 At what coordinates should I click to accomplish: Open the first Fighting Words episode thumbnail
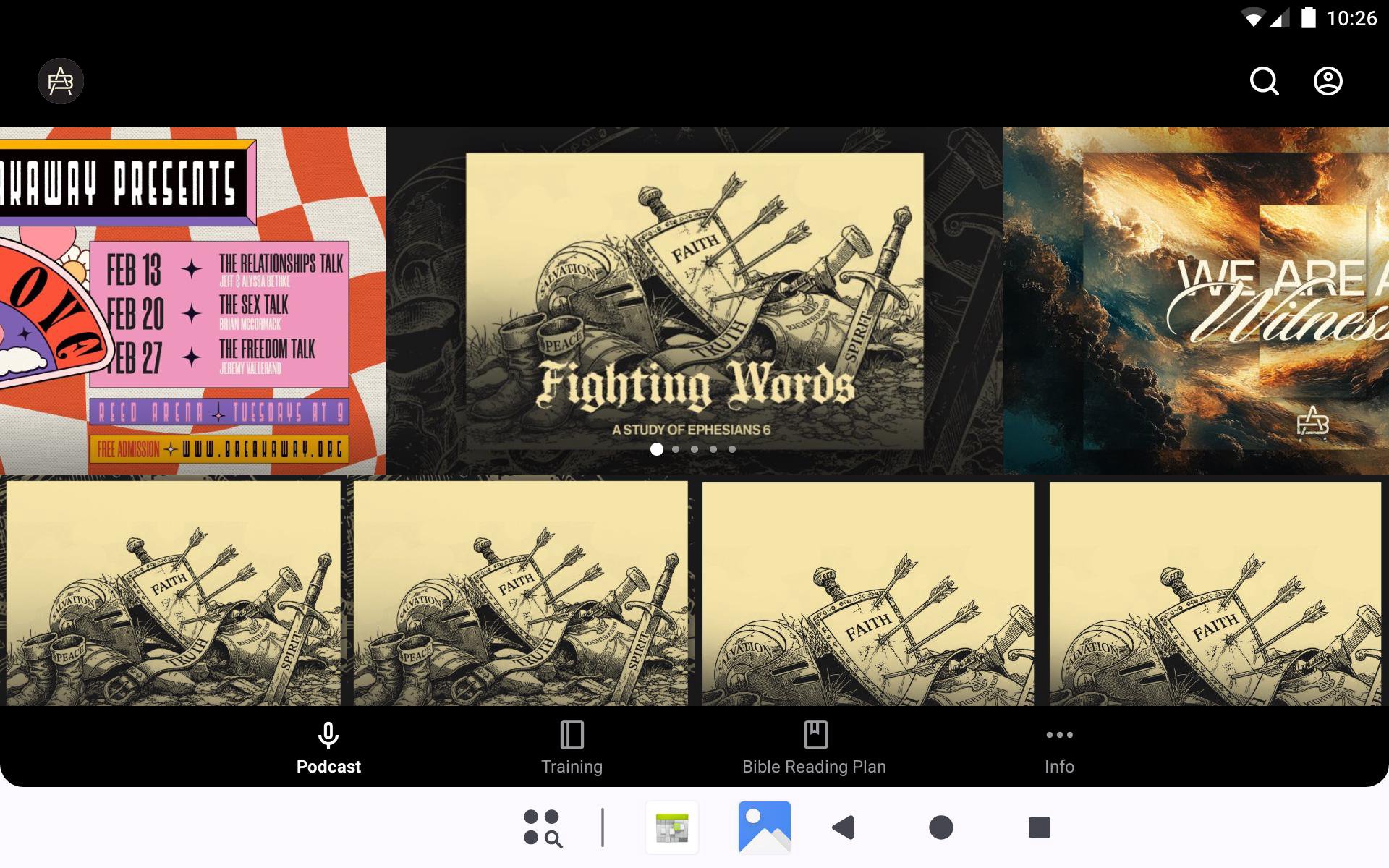(174, 593)
